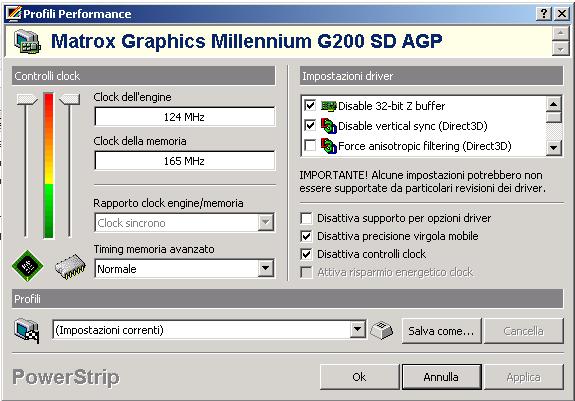Viewport: 575px width, 401px height.
Task: Click the Applica button
Action: [x=523, y=377]
